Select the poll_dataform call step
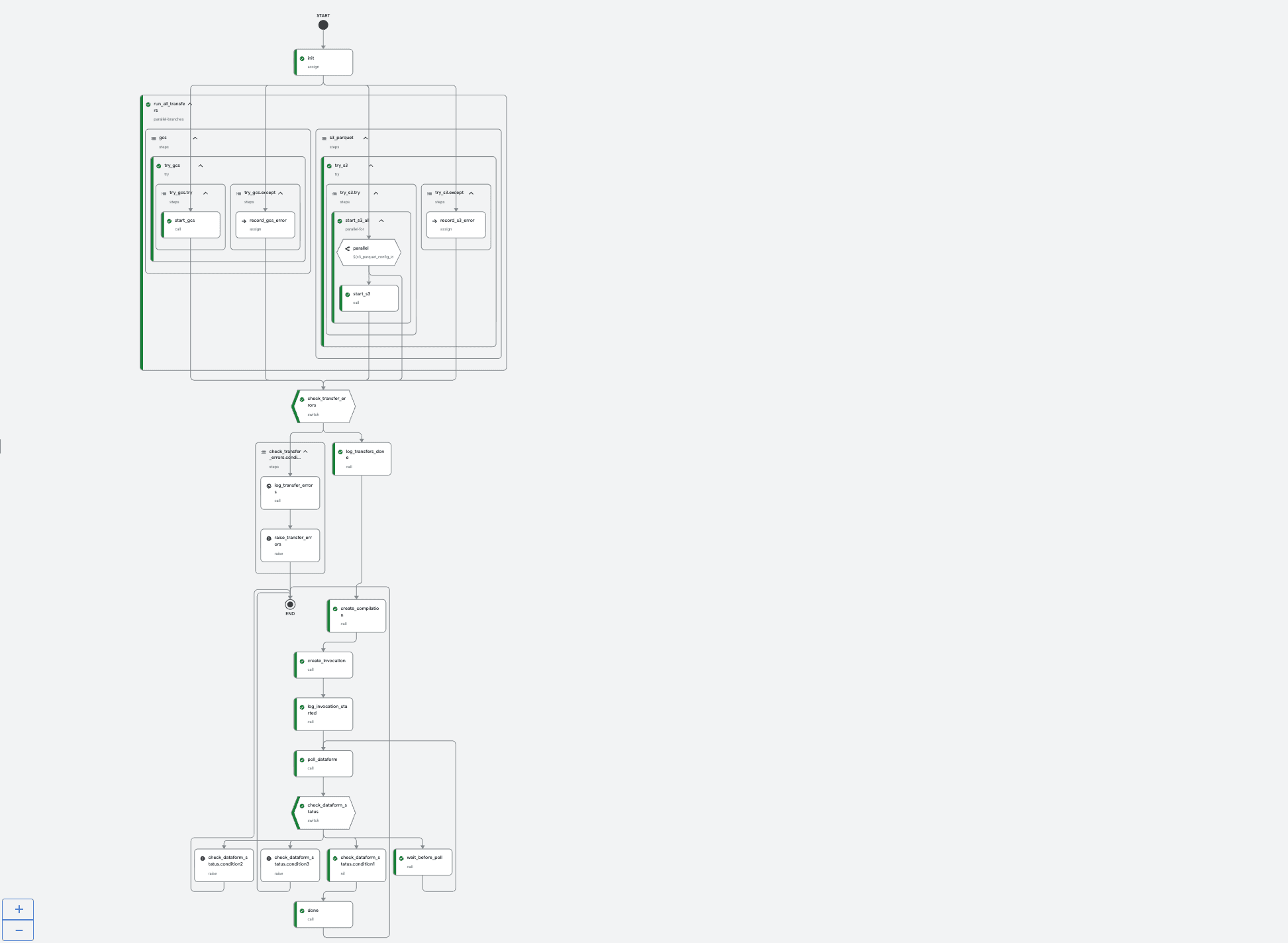Screen dimensions: 1288x943 coord(324,764)
